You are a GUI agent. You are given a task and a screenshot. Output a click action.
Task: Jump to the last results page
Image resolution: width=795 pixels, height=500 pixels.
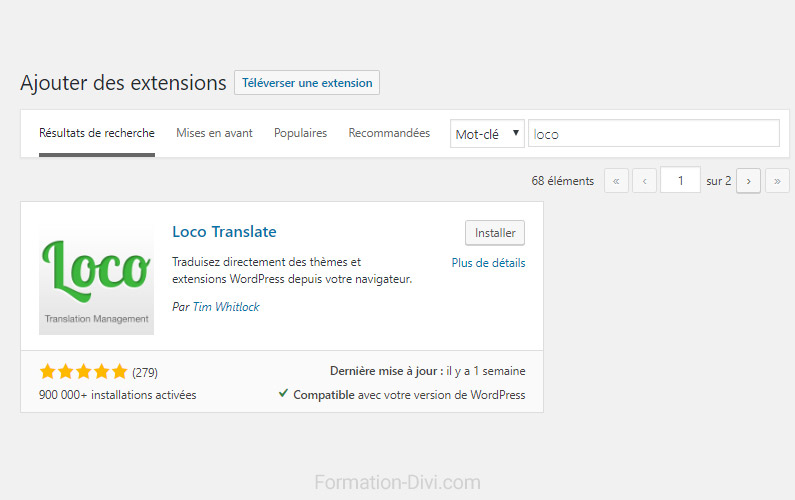(777, 181)
